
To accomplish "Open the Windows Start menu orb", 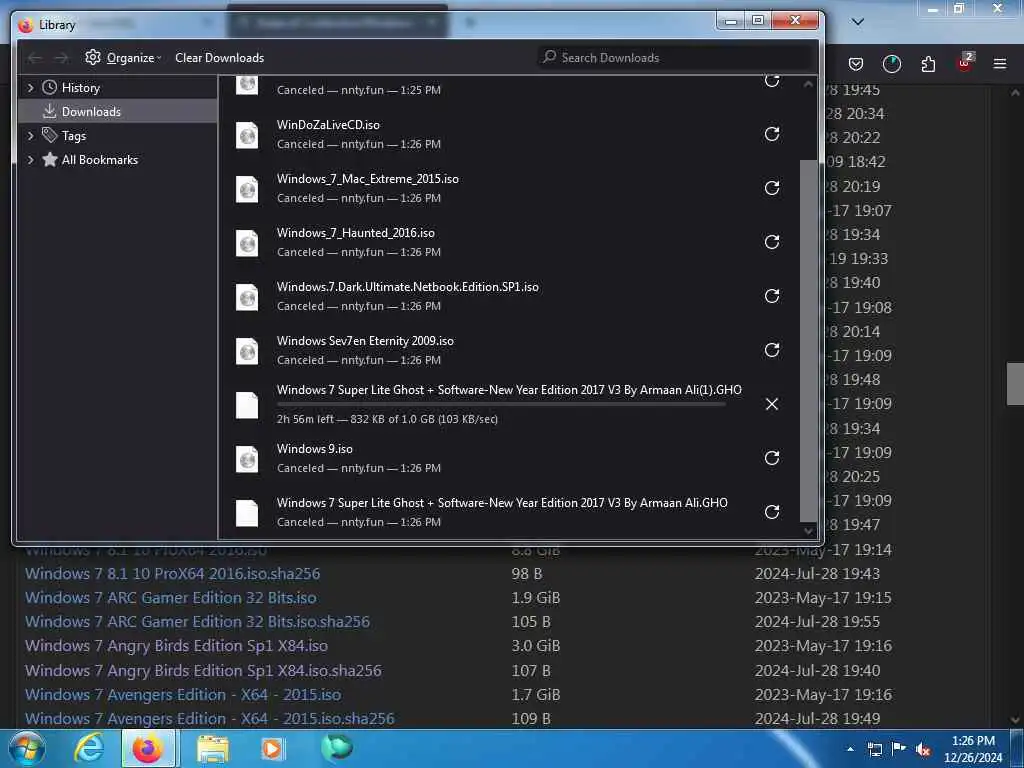I will [27, 748].
